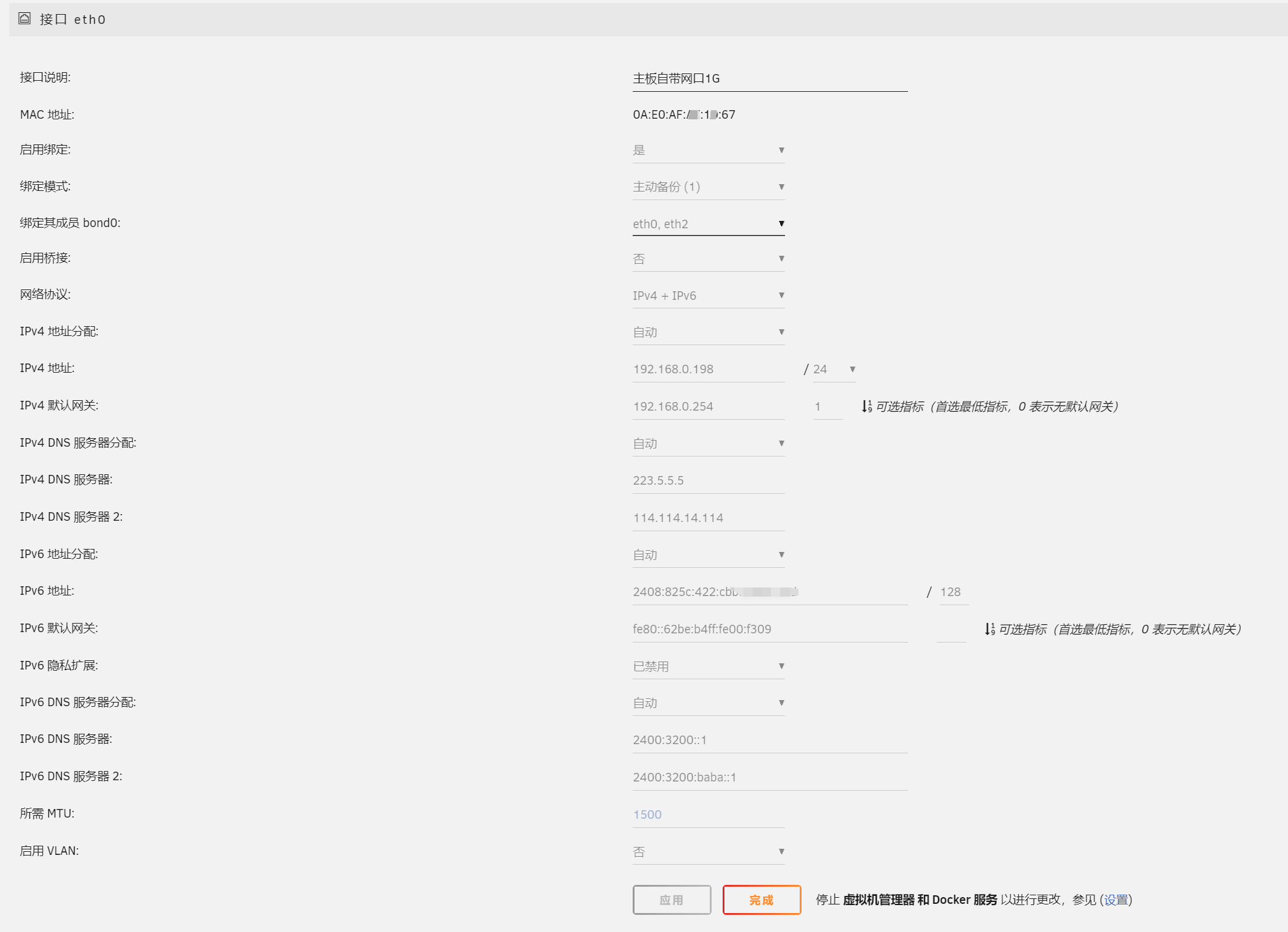Screen dimensions: 1288x932
Task: Open the 启用桥接 dropdown
Action: click(709, 259)
